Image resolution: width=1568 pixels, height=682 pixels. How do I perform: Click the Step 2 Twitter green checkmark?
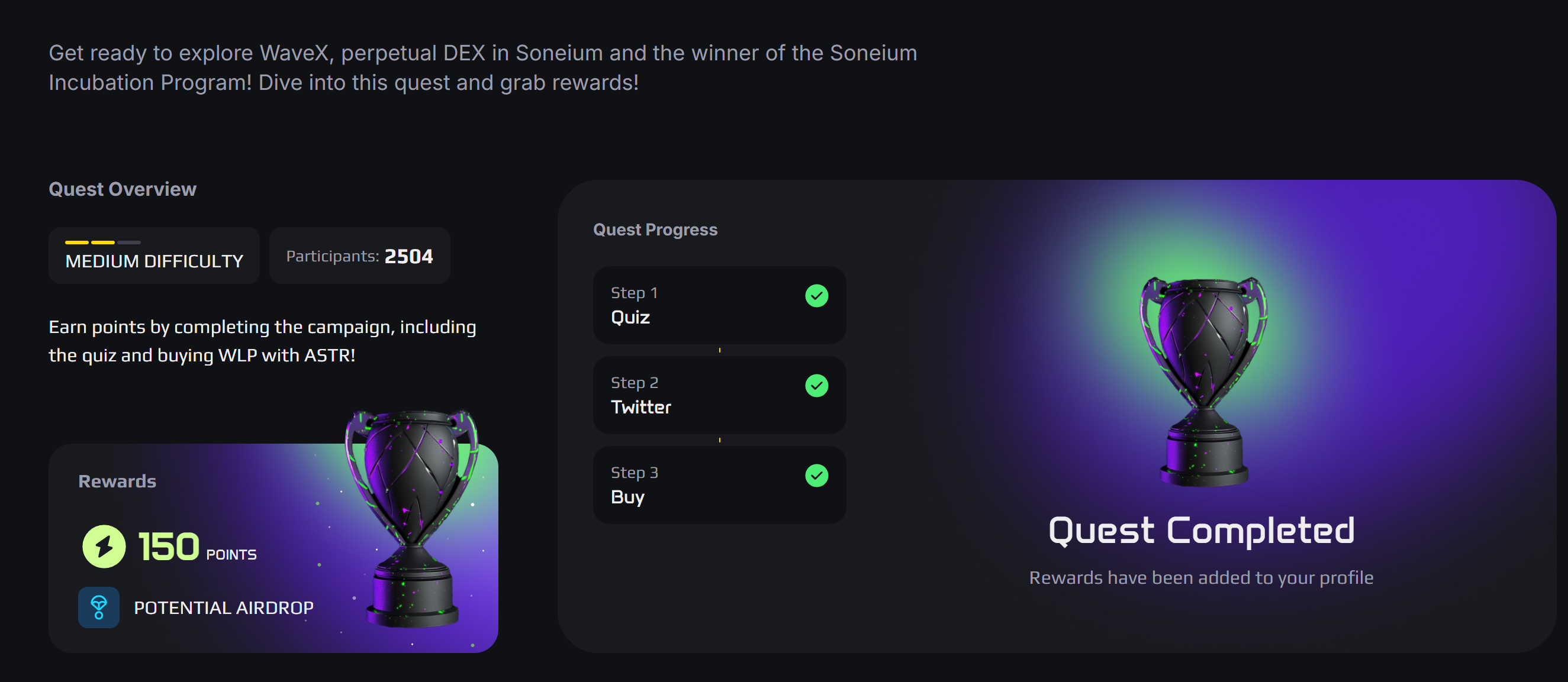[x=816, y=386]
